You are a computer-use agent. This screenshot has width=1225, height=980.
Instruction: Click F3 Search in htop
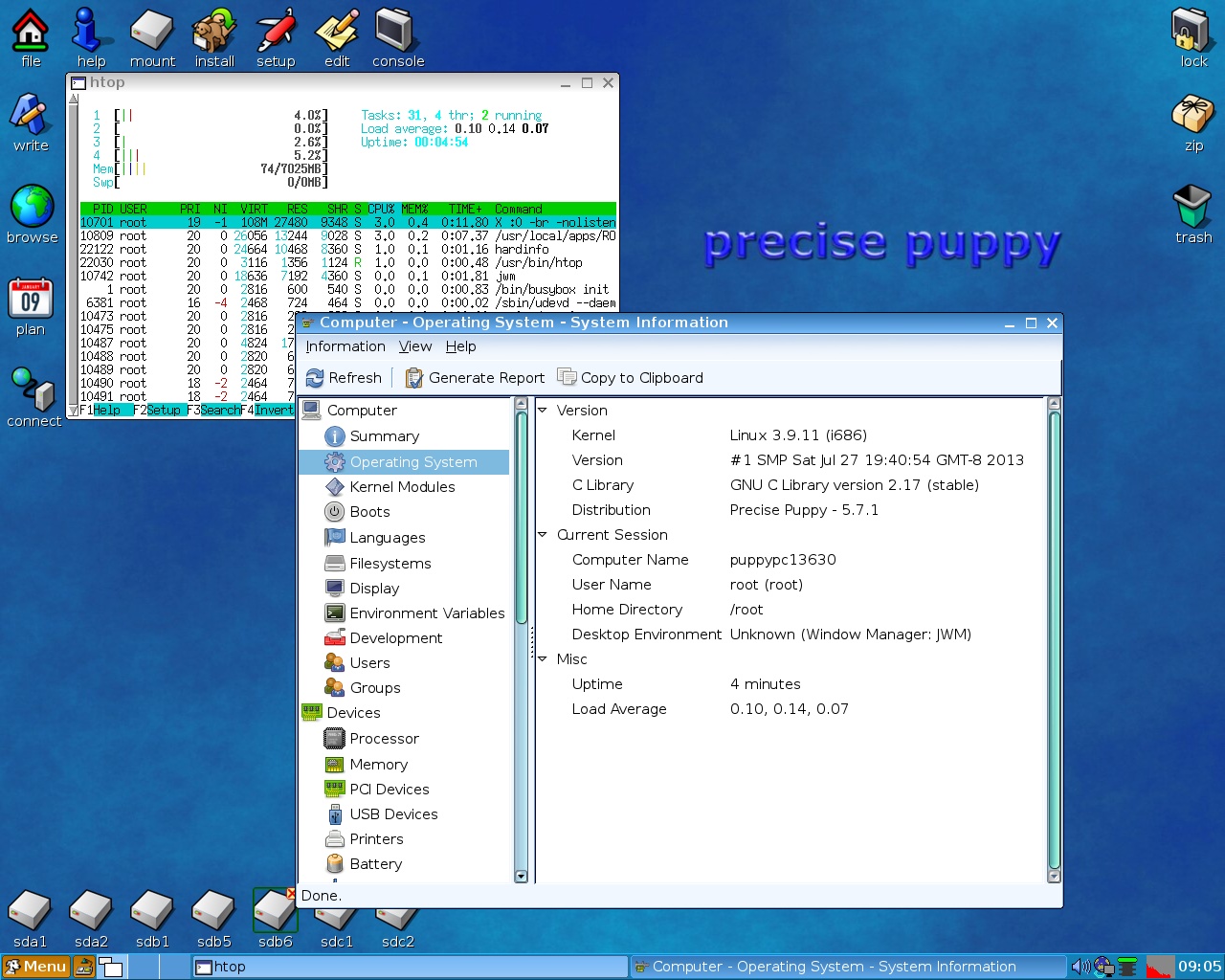[x=213, y=410]
